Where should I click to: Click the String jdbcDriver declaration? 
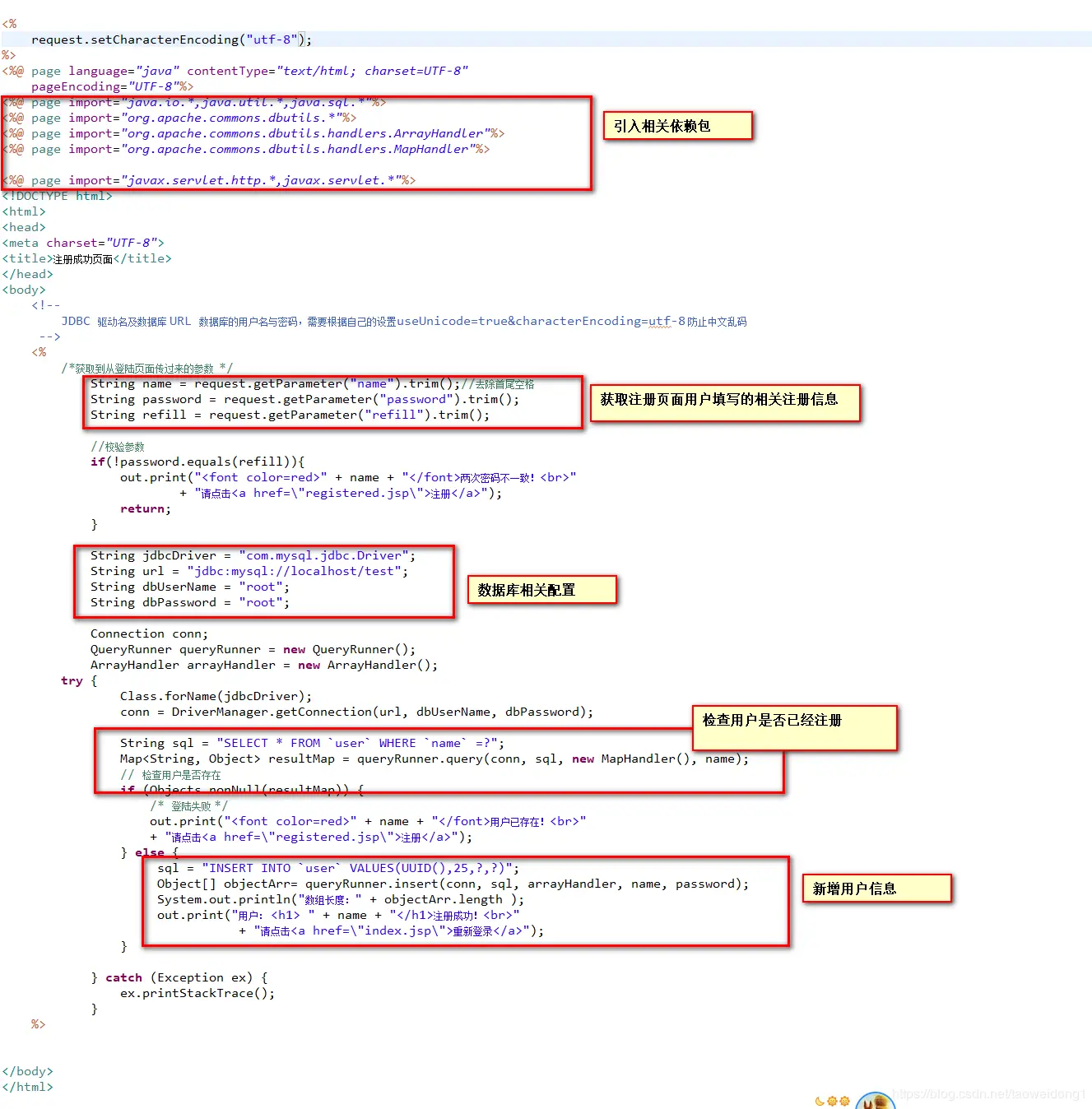253,555
